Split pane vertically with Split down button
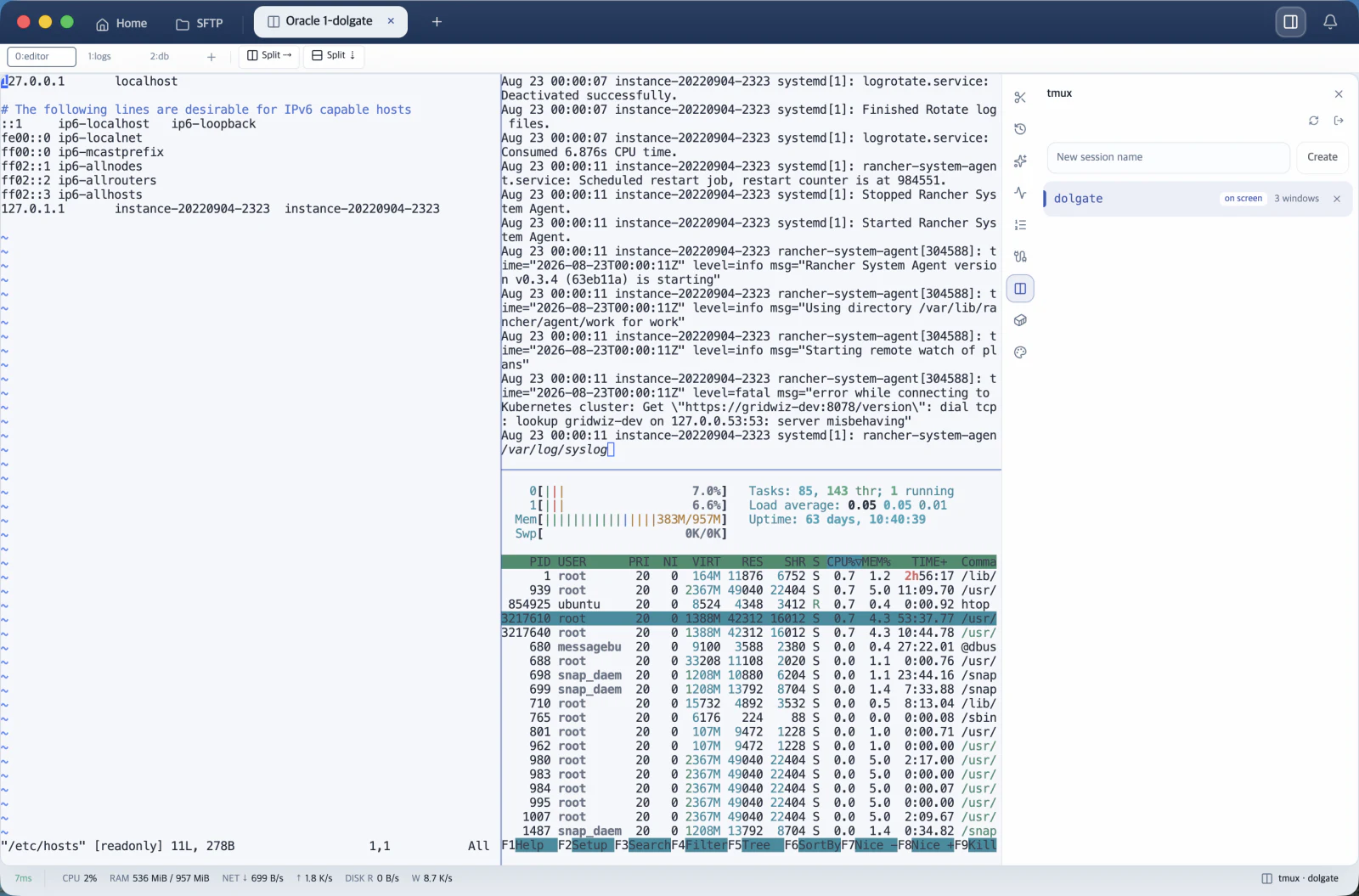1359x896 pixels. (x=334, y=55)
